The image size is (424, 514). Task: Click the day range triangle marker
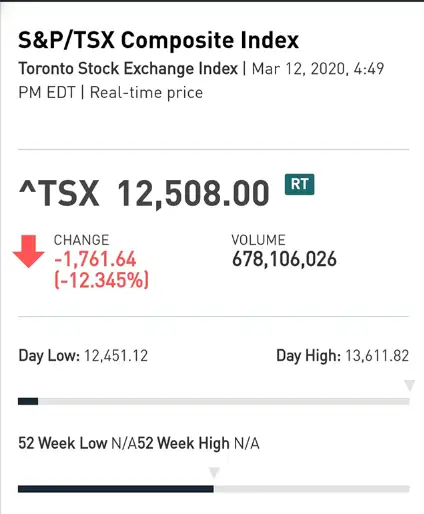pos(409,385)
